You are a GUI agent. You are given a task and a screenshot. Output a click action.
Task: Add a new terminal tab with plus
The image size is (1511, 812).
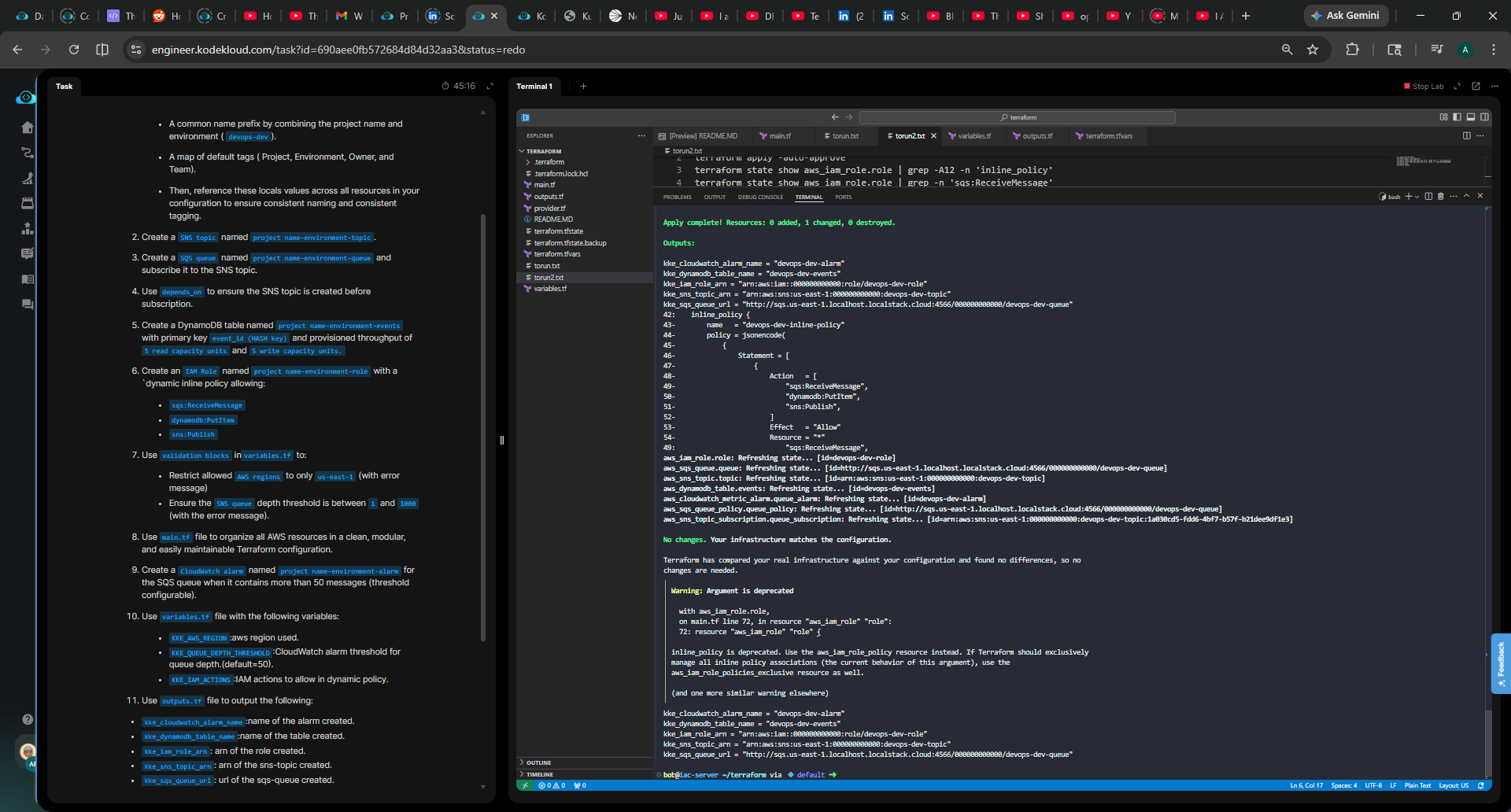pyautogui.click(x=583, y=87)
